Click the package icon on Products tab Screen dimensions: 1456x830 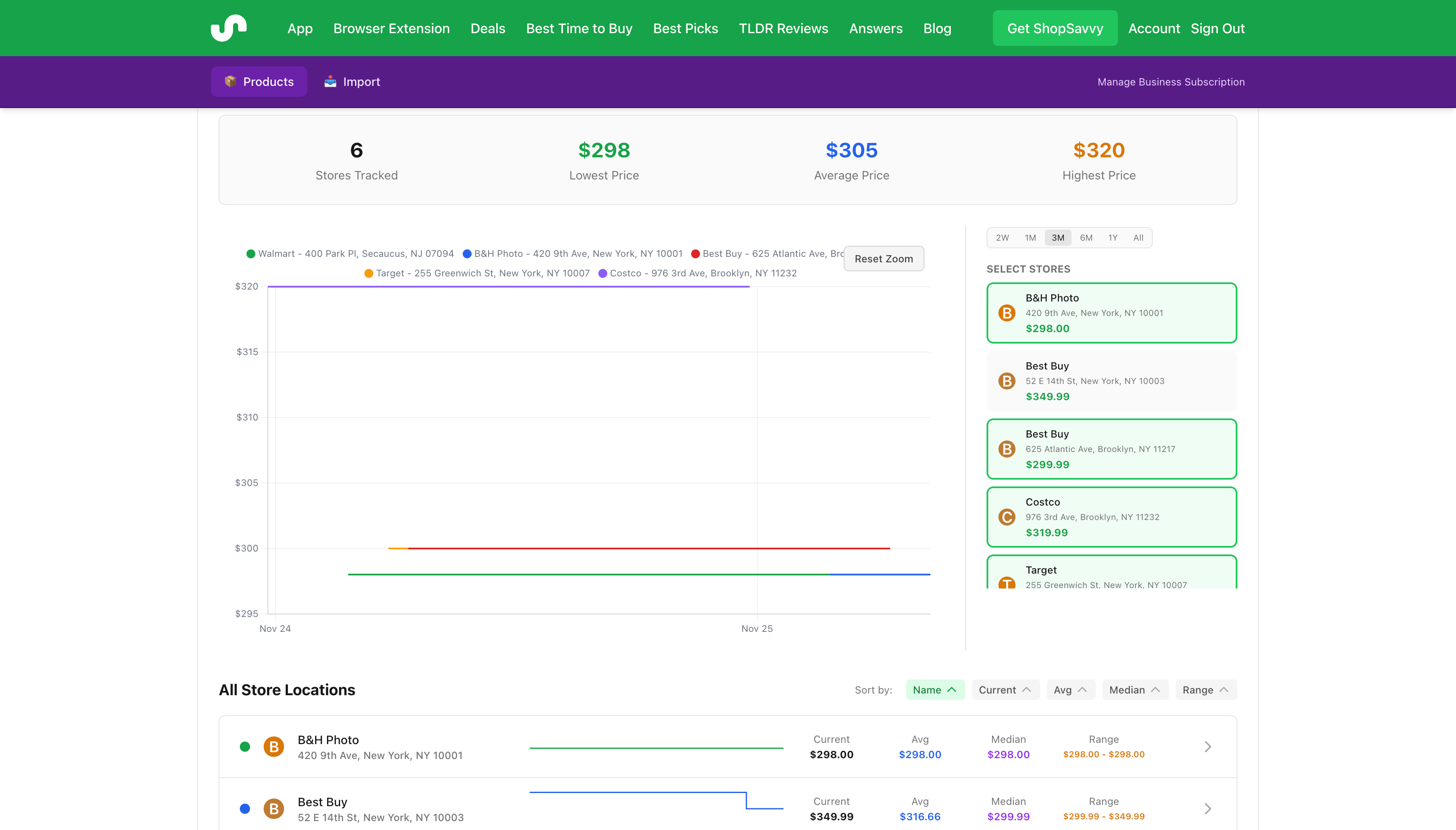(x=230, y=82)
